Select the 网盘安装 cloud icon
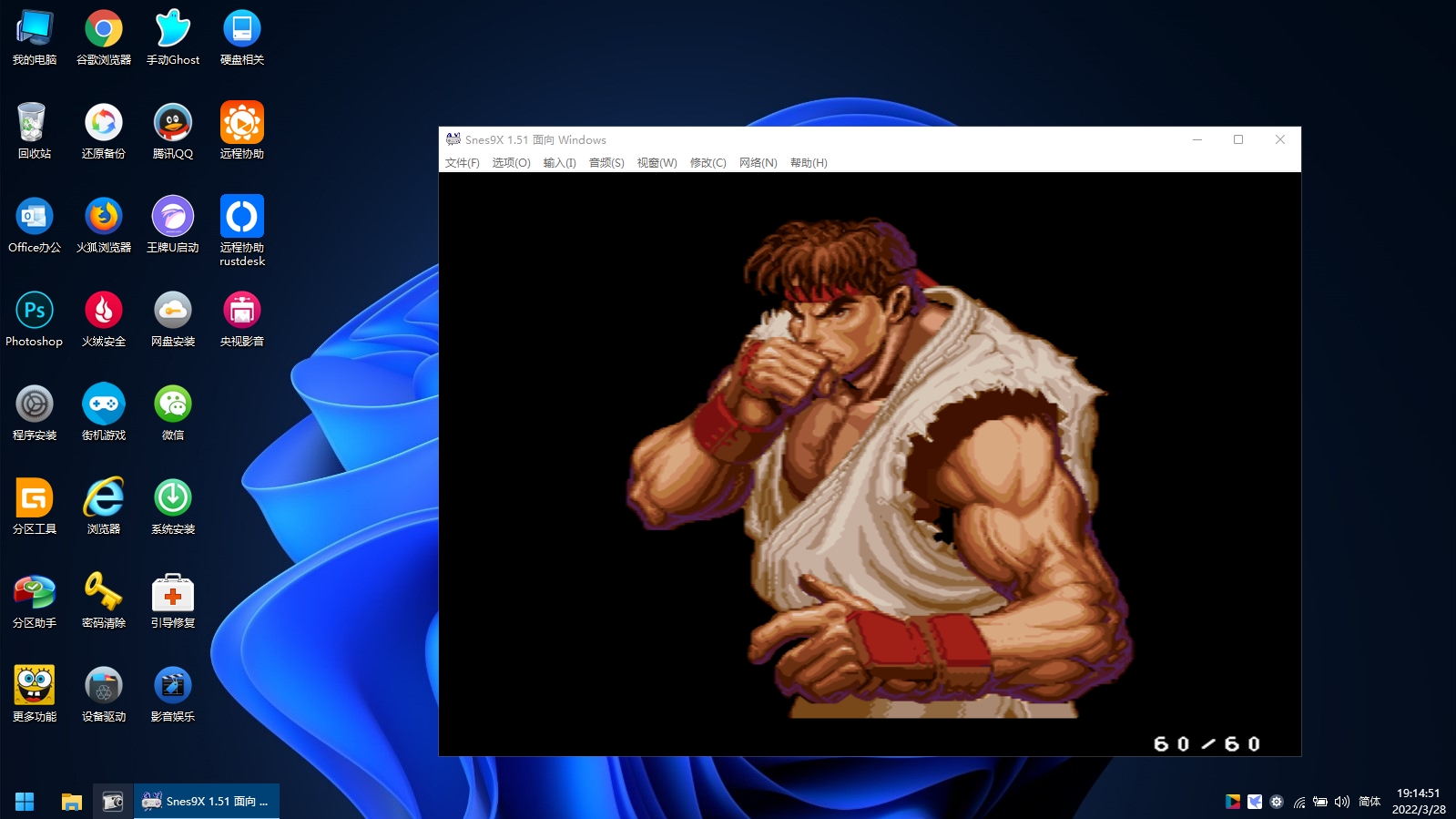Screen dimensions: 1456x819 click(x=173, y=320)
